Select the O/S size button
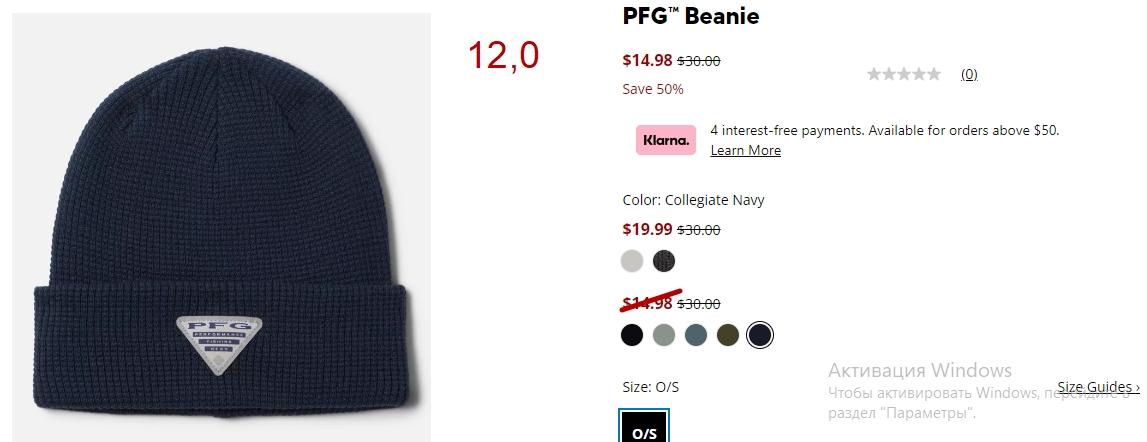This screenshot has height=442, width=1147. 644,428
